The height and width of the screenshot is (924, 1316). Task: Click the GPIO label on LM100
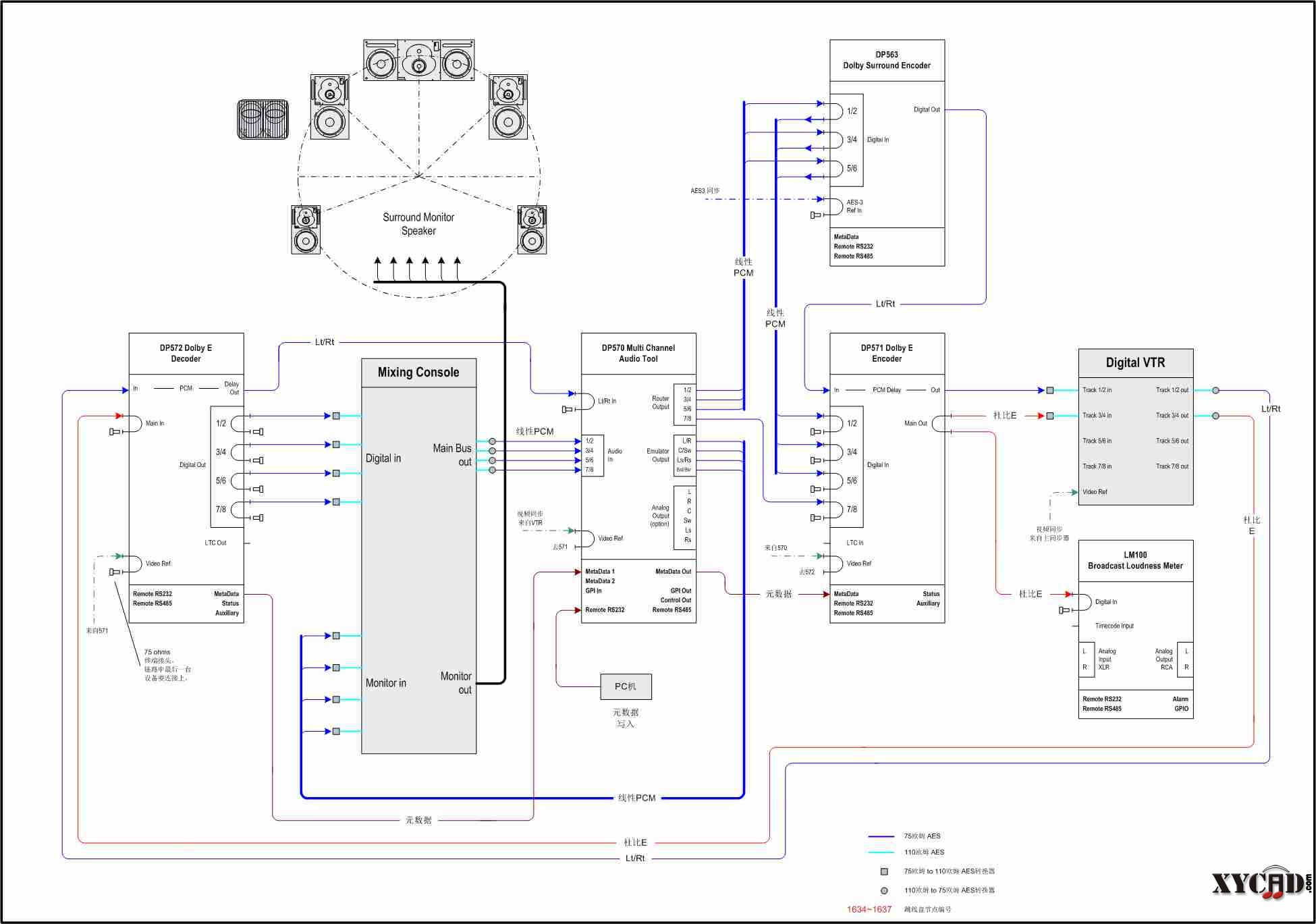(x=1181, y=709)
